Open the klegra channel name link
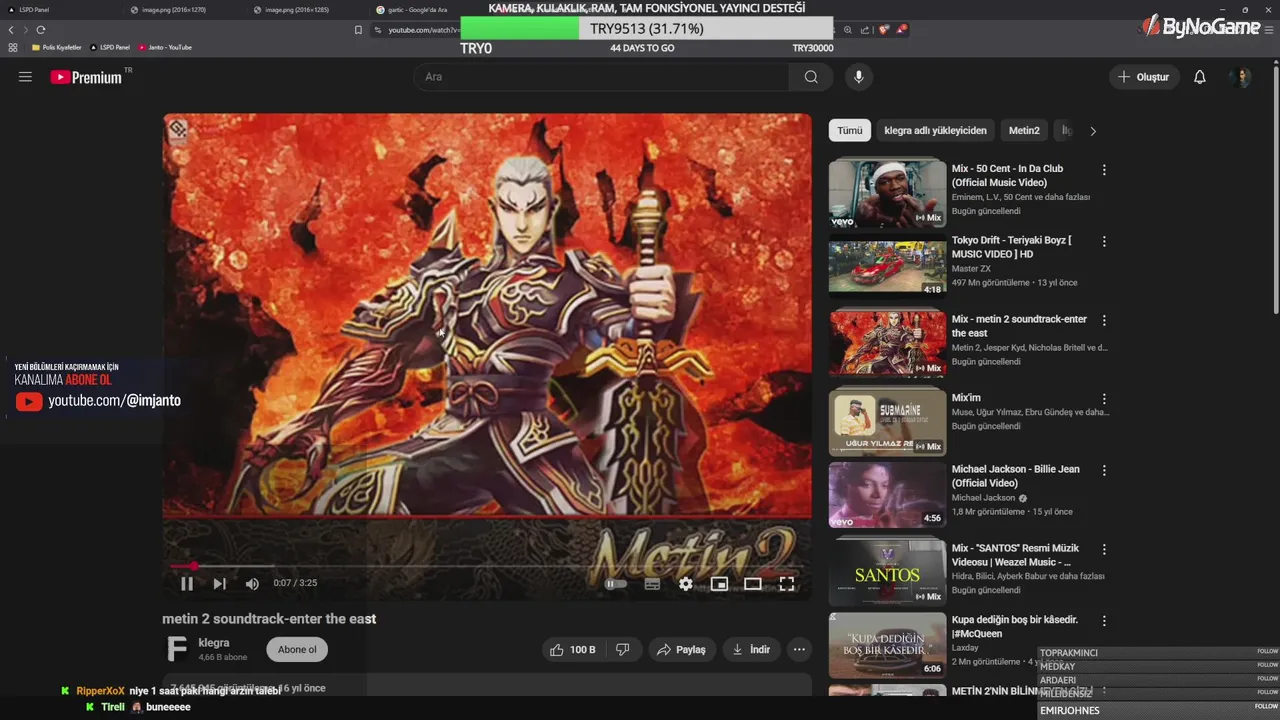 214,643
